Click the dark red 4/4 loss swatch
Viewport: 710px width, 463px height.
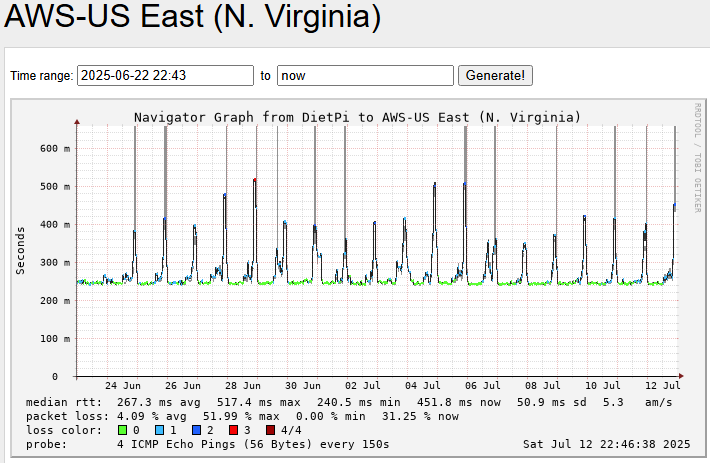click(x=270, y=430)
